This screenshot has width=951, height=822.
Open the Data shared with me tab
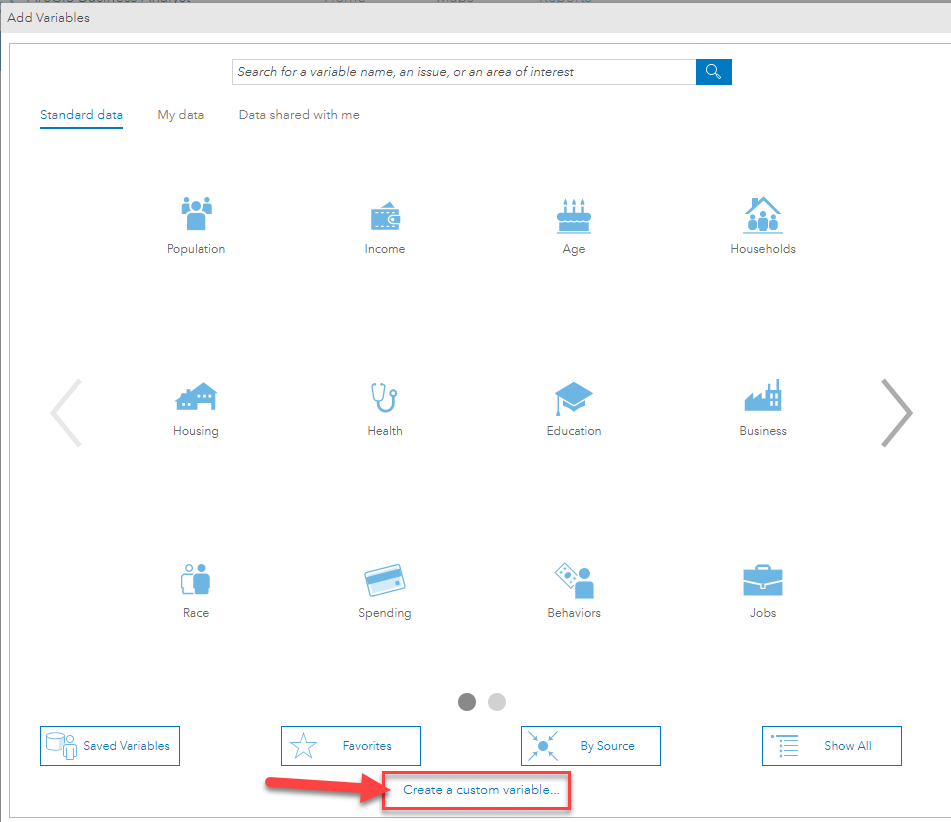click(x=298, y=114)
